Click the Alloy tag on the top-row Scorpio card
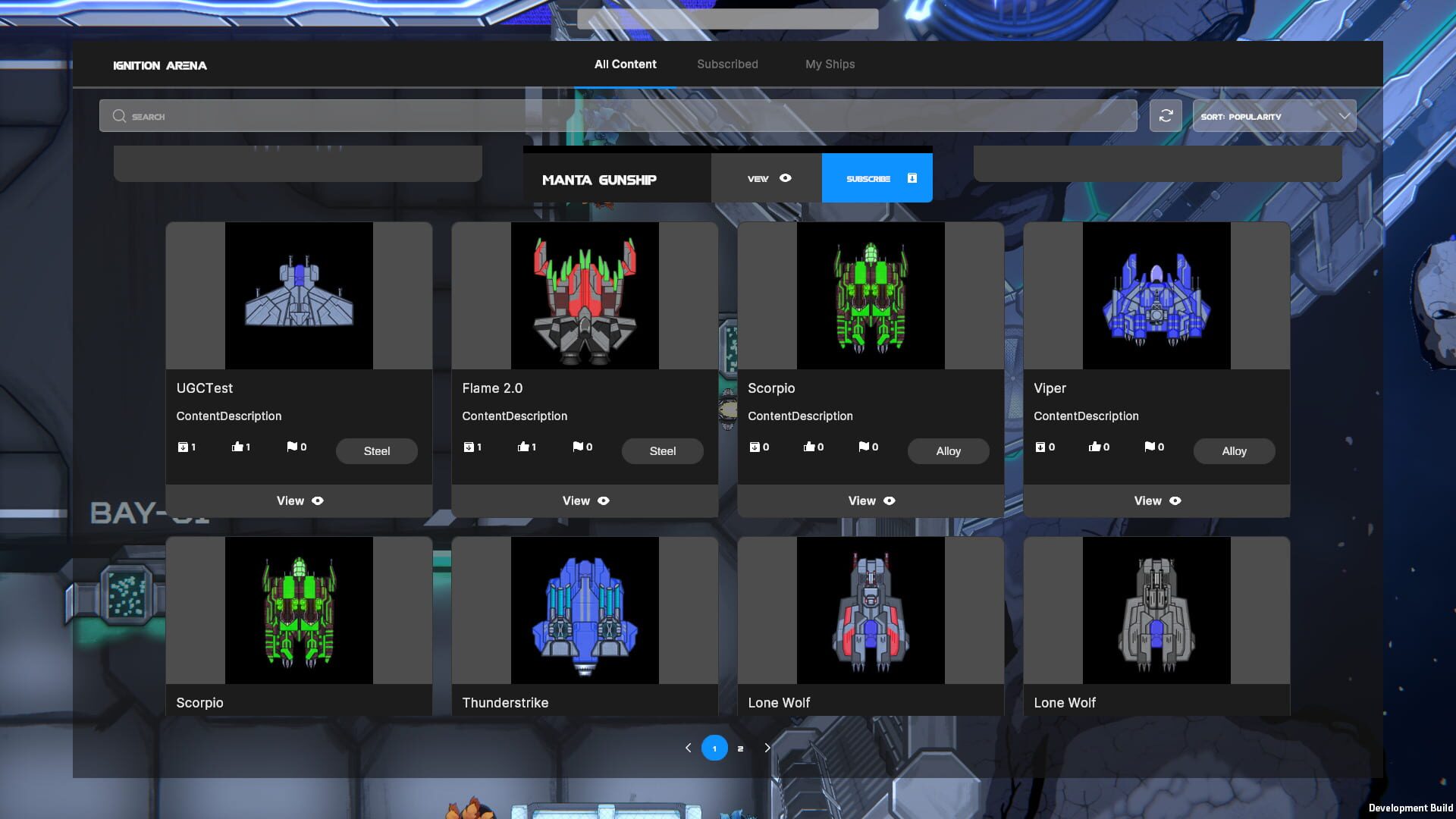The width and height of the screenshot is (1456, 819). pyautogui.click(x=949, y=451)
